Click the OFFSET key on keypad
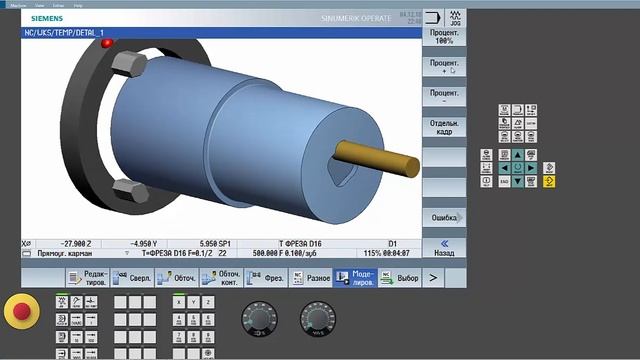 (x=531, y=110)
